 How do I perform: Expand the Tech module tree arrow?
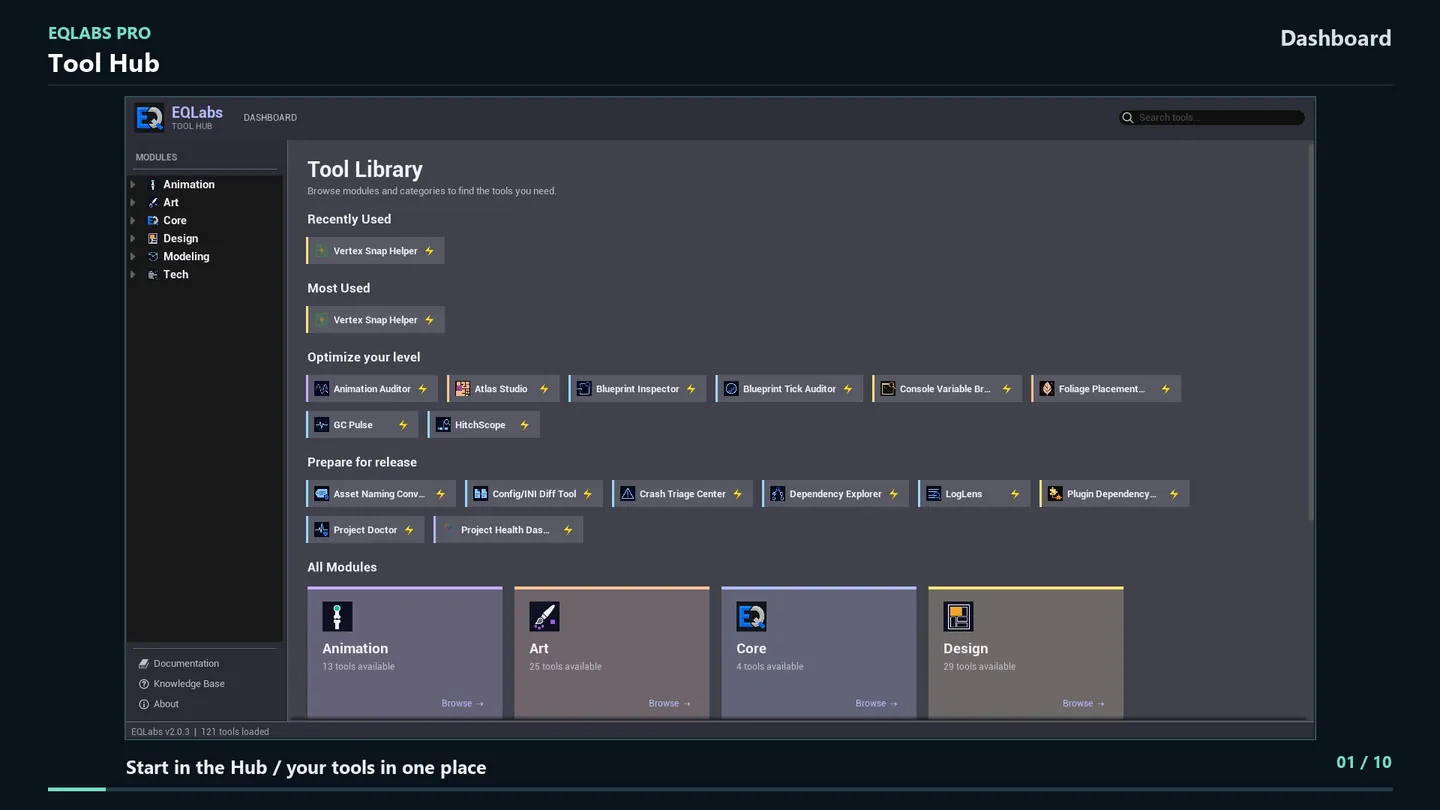point(133,275)
